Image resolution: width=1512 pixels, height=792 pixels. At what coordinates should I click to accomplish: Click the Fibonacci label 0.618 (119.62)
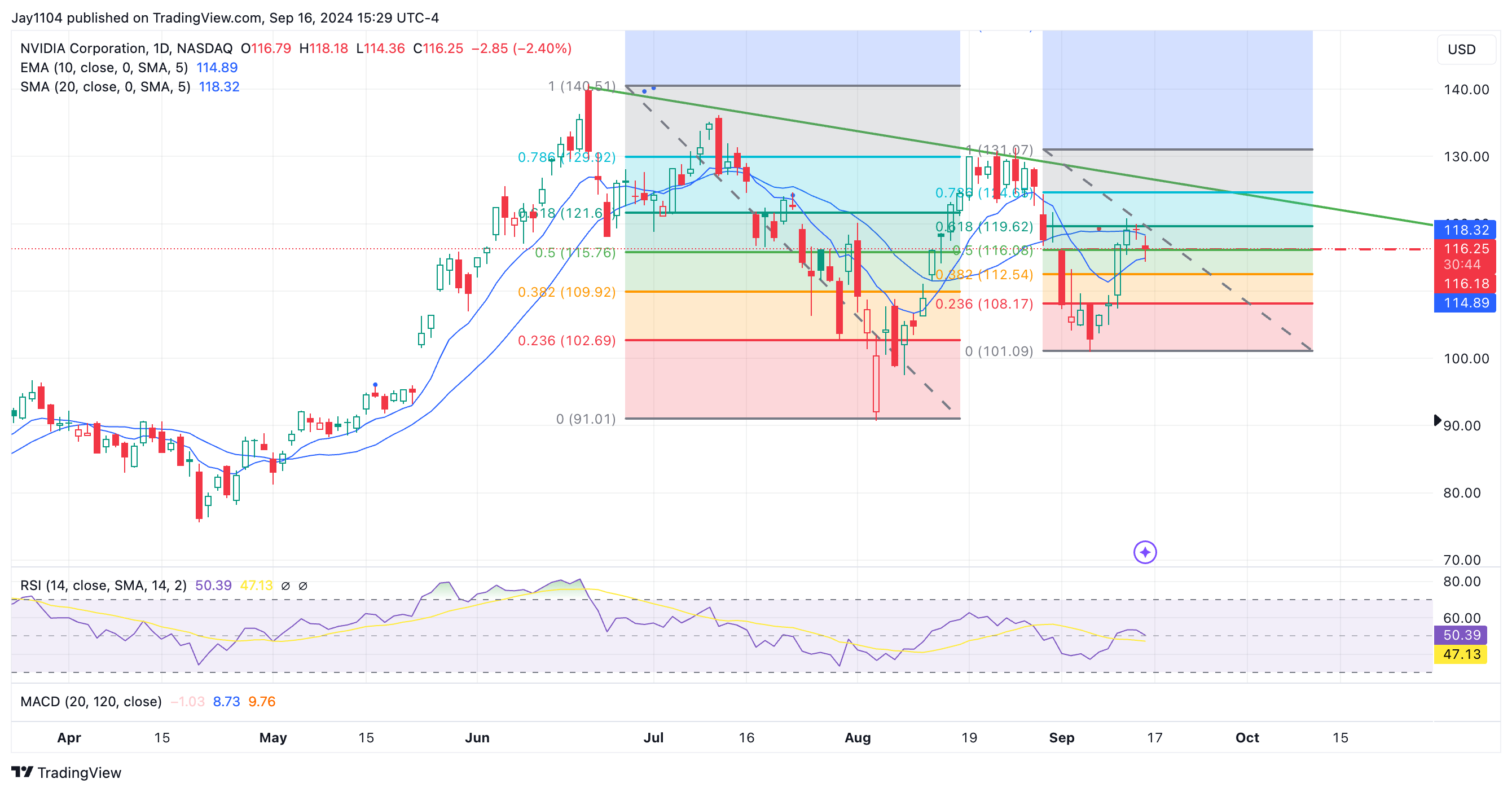pos(984,226)
